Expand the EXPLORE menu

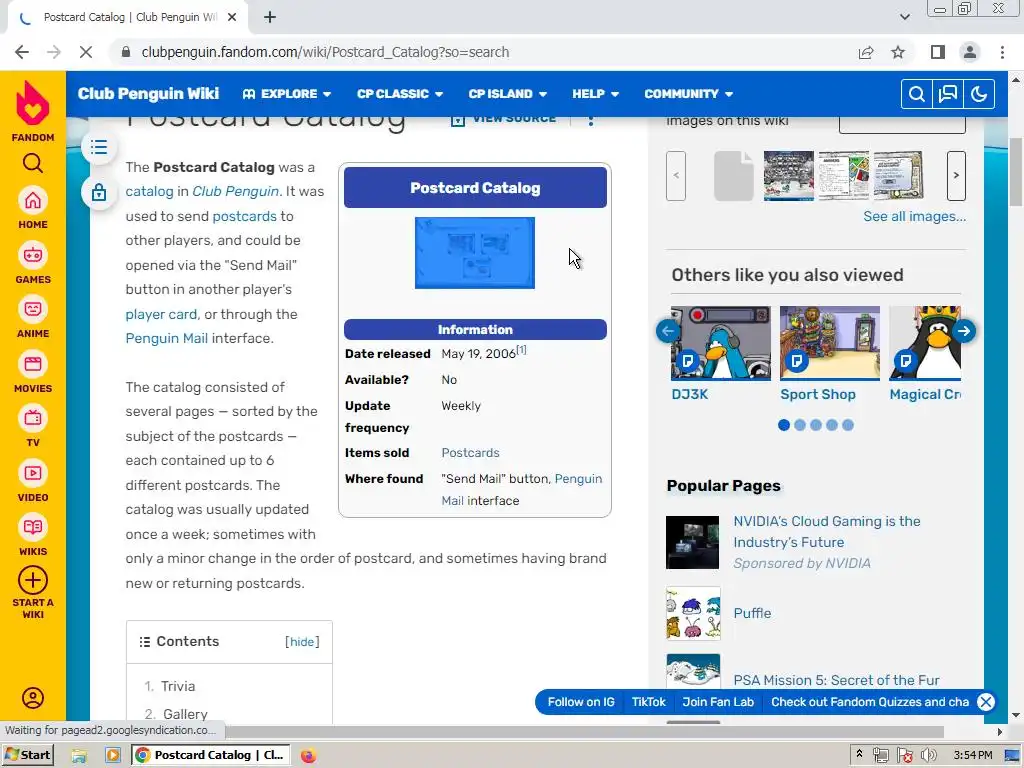tap(287, 94)
